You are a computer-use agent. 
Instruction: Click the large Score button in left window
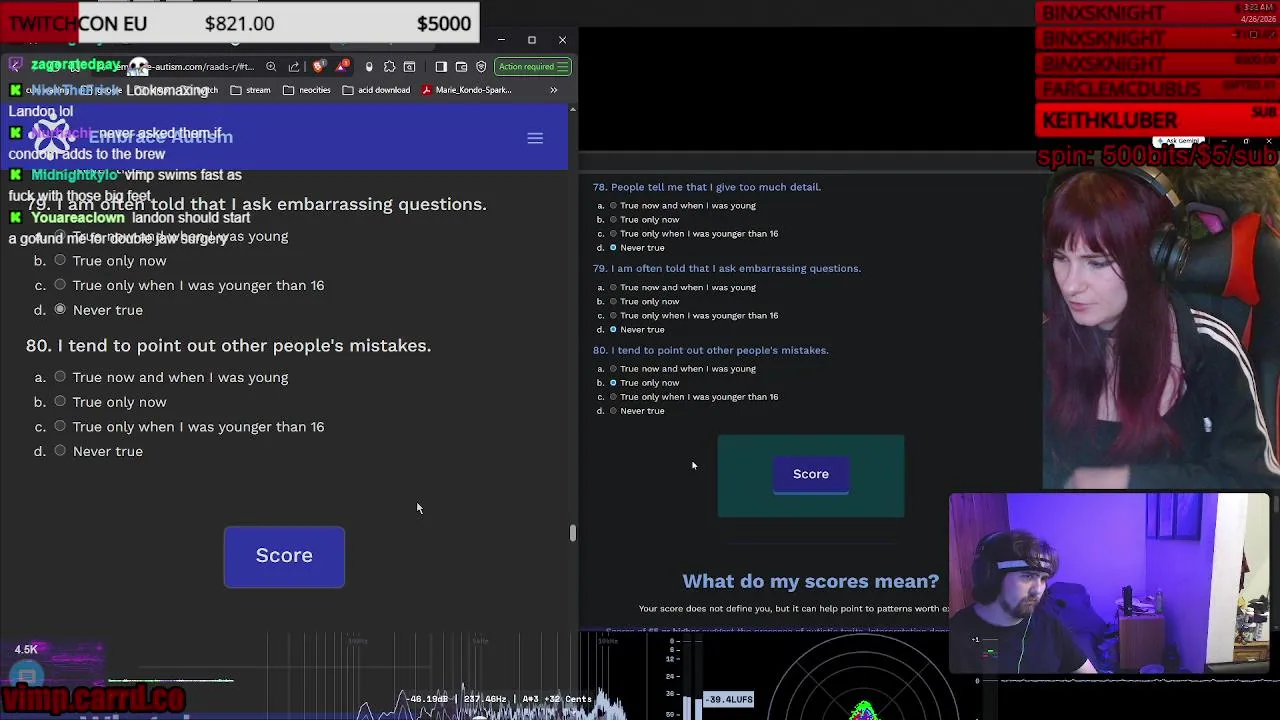tap(284, 556)
